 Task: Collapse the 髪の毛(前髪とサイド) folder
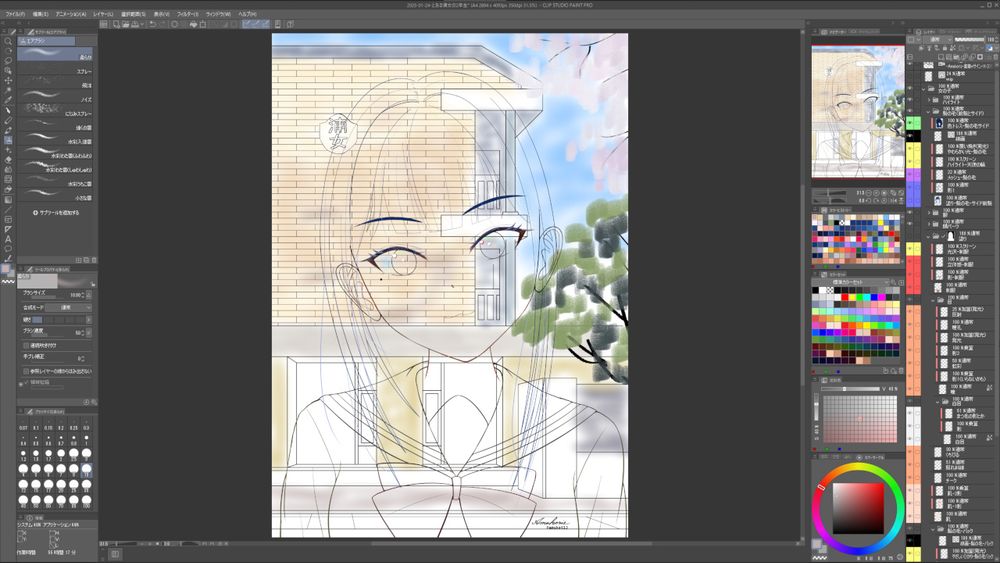[929, 111]
